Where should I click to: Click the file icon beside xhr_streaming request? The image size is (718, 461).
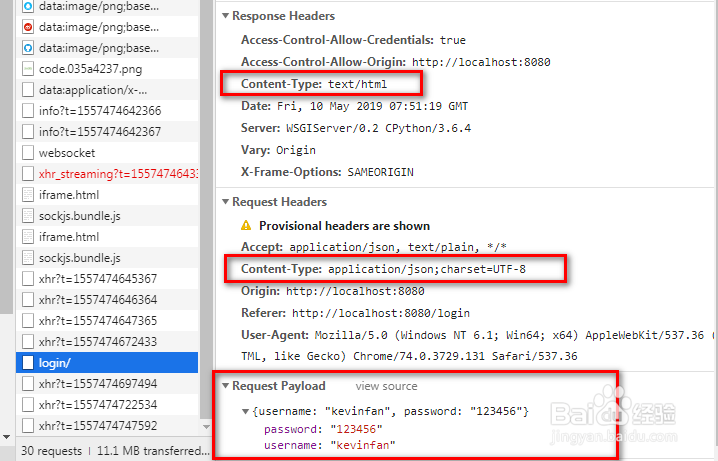pyautogui.click(x=28, y=174)
